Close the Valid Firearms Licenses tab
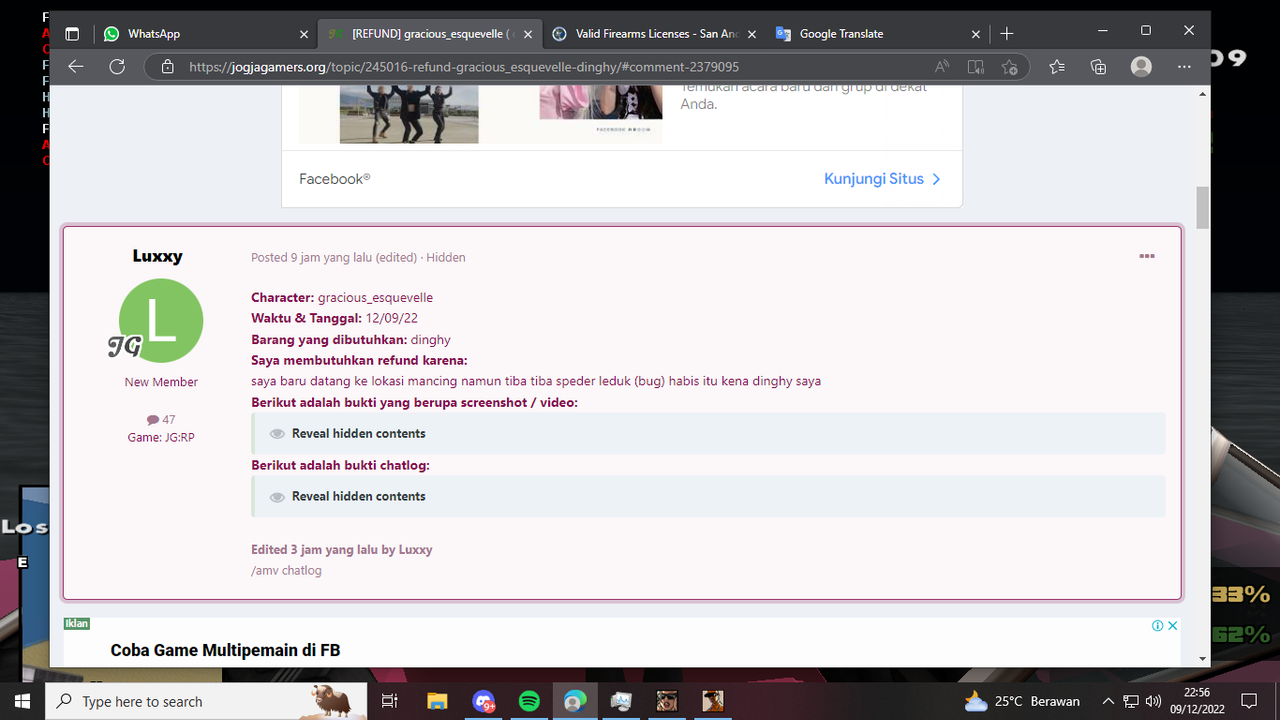This screenshot has width=1280, height=720. [752, 34]
